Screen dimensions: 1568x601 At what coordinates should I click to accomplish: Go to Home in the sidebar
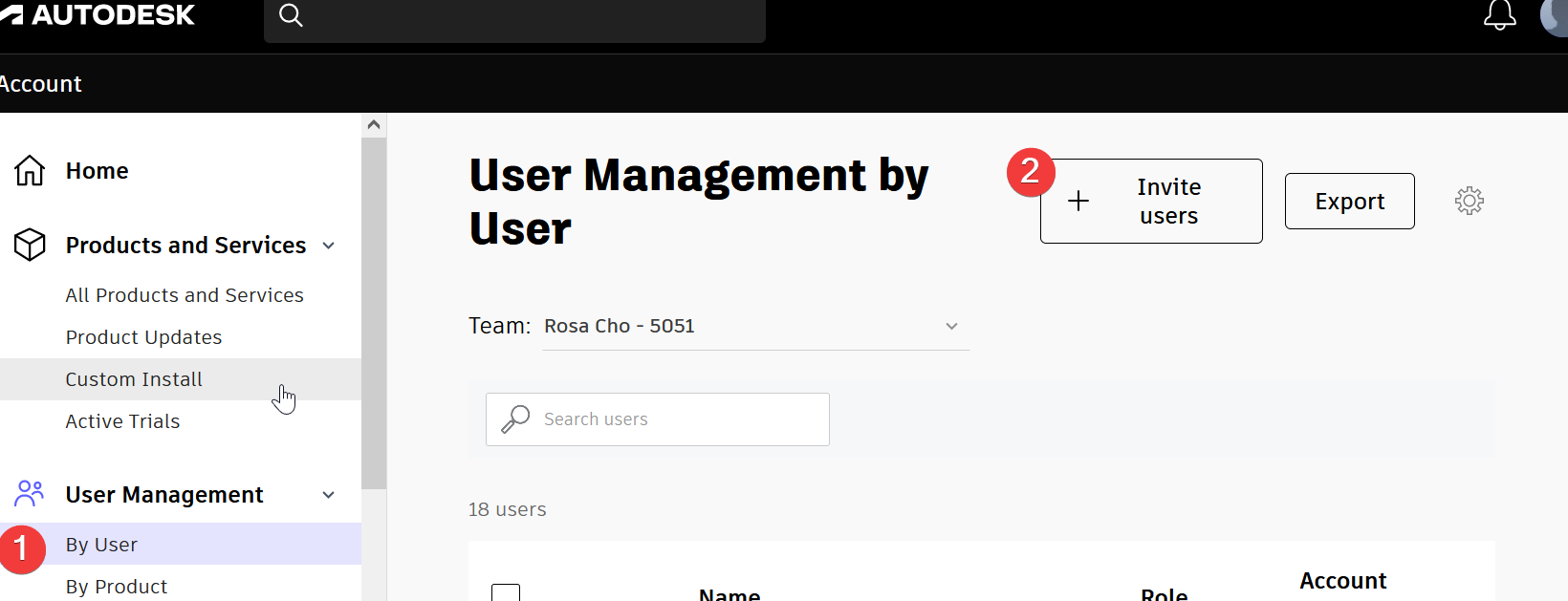97,170
